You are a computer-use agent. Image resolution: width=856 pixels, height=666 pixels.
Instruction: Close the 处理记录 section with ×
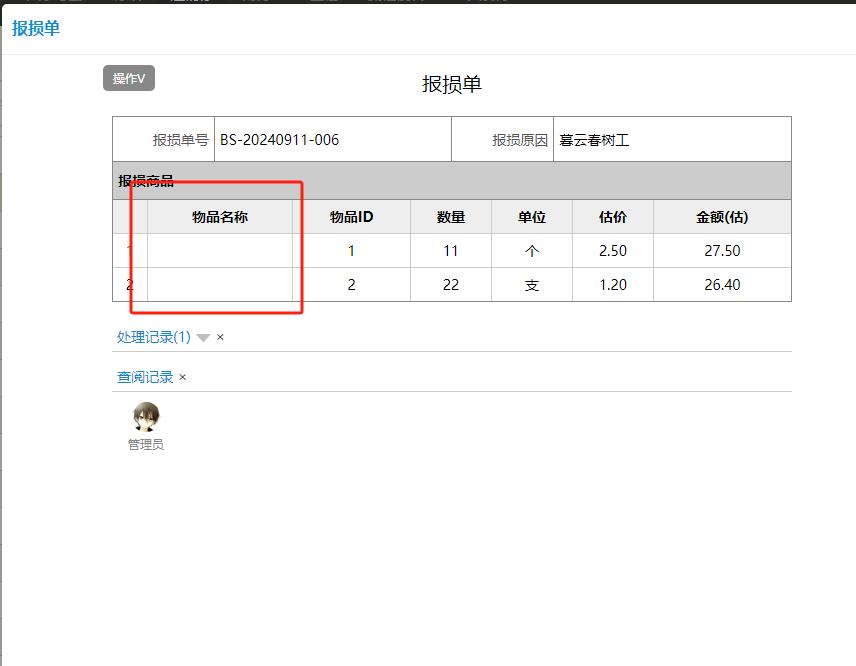tap(220, 337)
